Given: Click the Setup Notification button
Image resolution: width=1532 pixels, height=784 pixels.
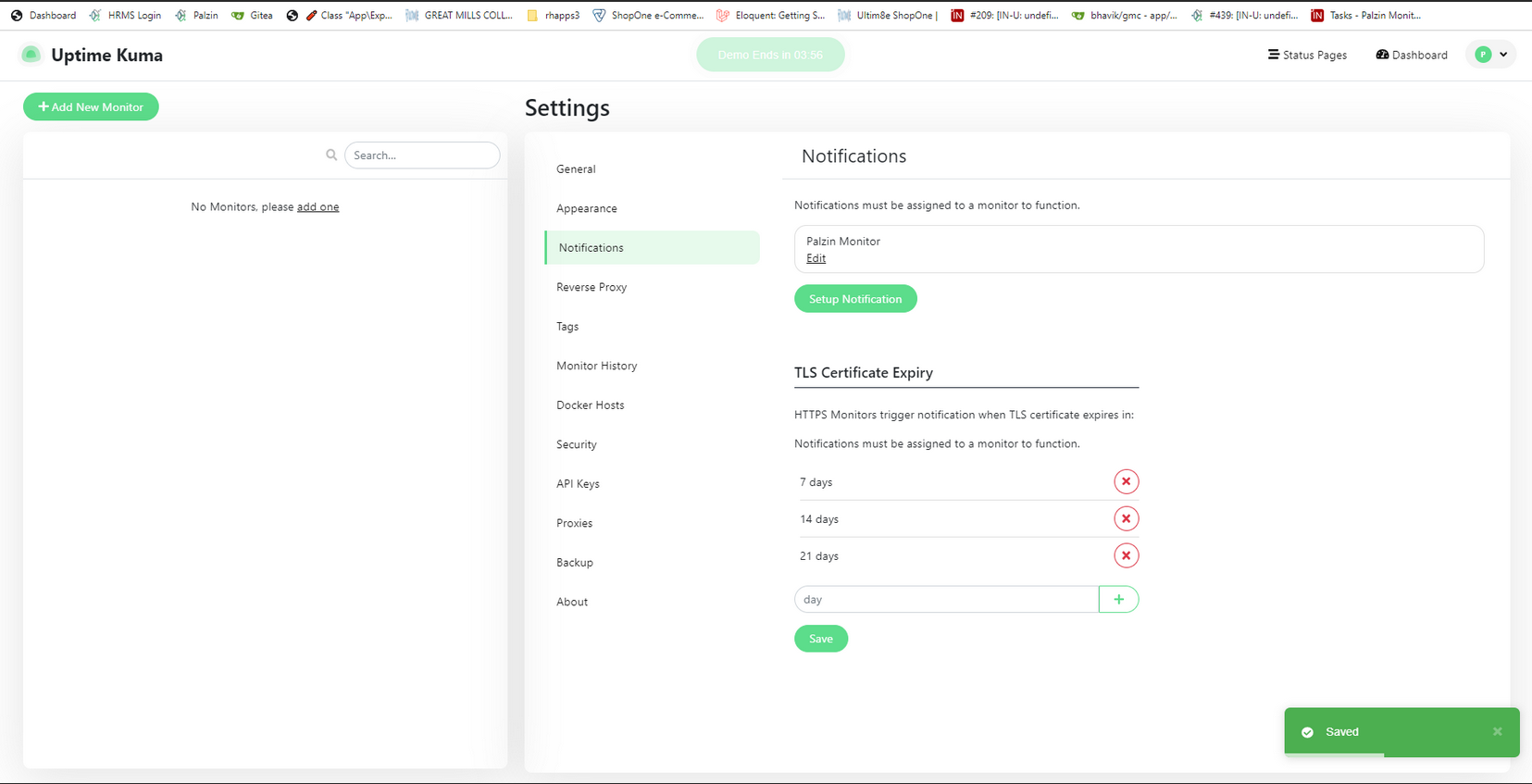Looking at the screenshot, I should click(855, 299).
